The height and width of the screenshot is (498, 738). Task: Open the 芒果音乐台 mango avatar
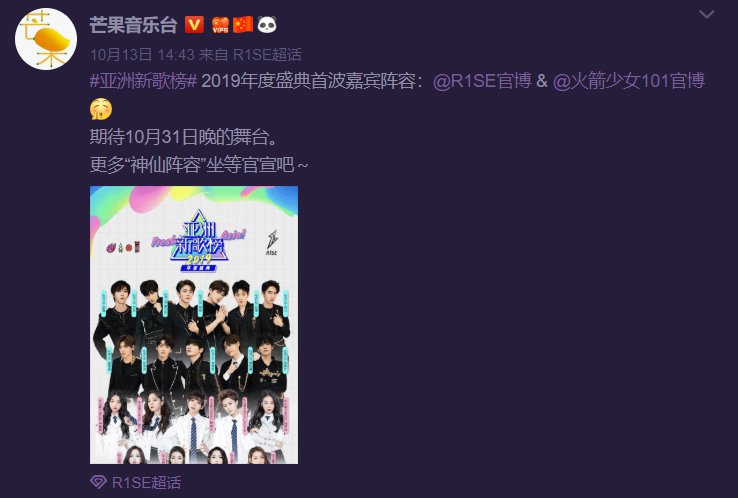[46, 39]
